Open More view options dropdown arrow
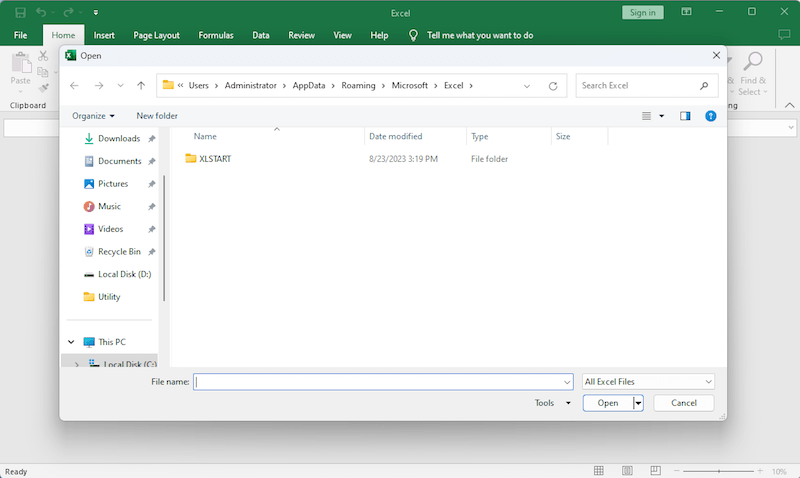 point(662,116)
